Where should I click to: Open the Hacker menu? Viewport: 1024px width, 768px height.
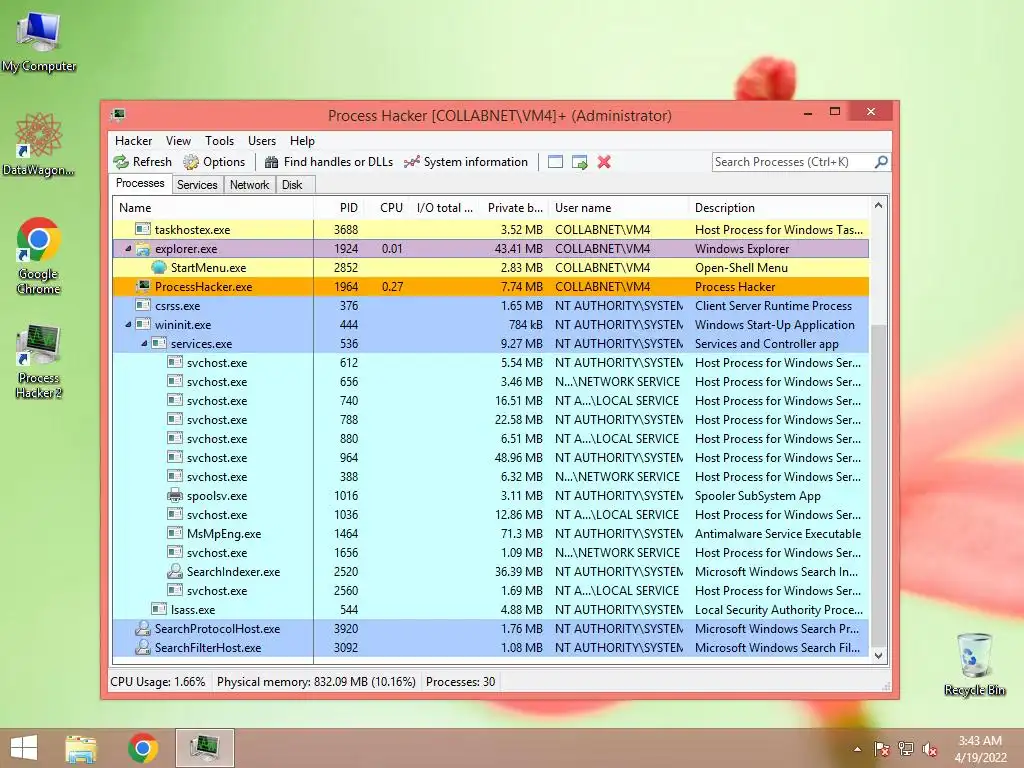(x=133, y=140)
